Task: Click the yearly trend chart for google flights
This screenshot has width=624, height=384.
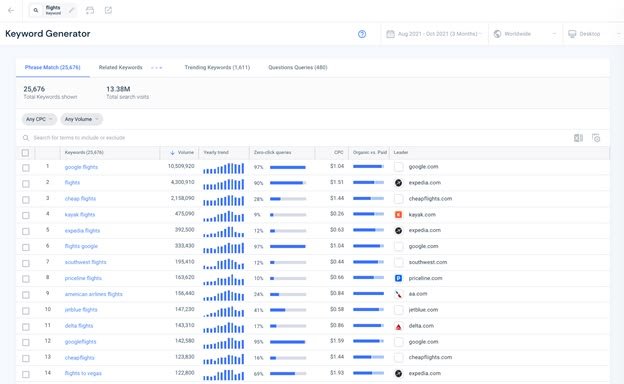Action: [223, 168]
